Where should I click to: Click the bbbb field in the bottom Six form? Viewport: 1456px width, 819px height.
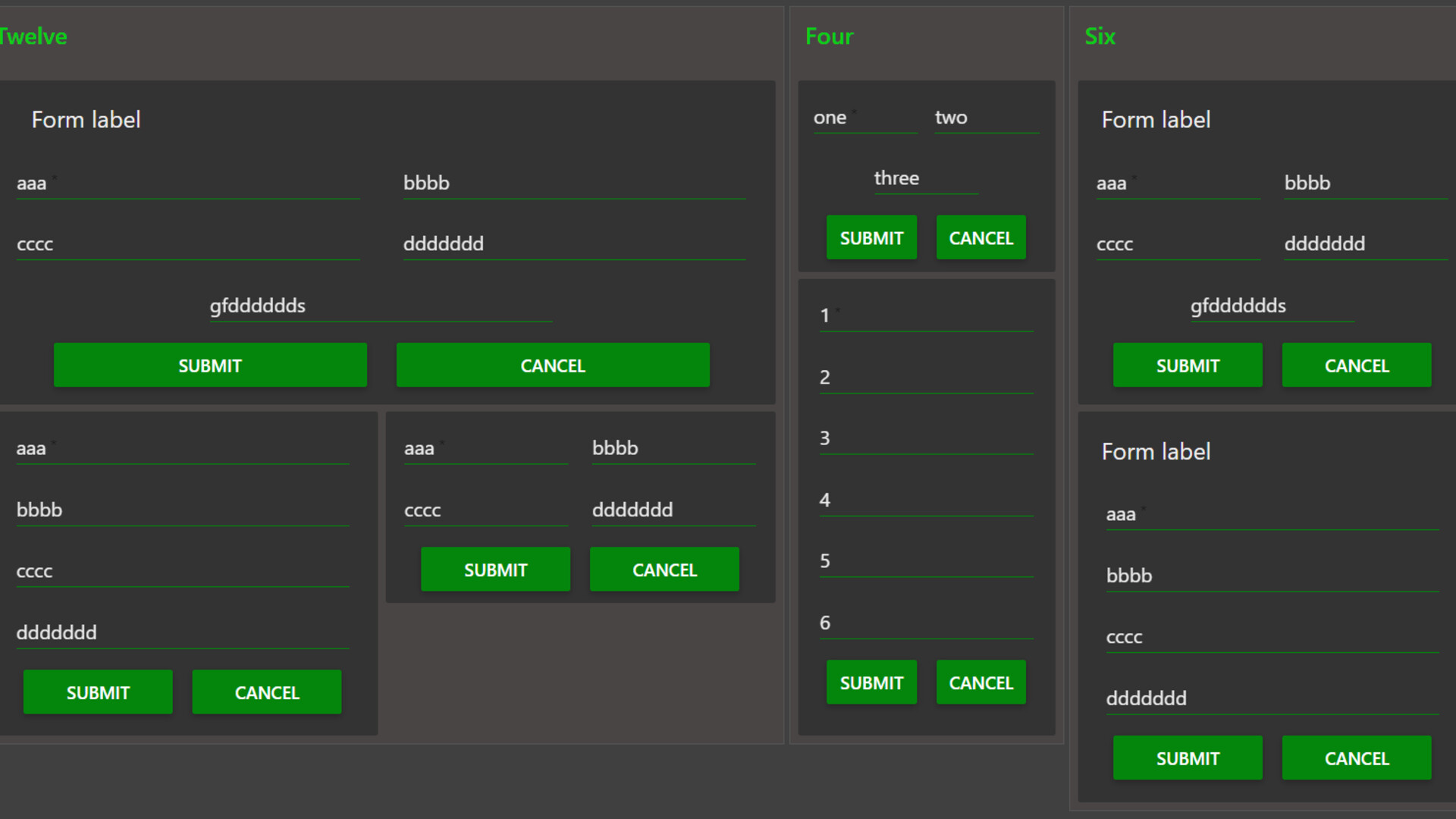click(1270, 576)
